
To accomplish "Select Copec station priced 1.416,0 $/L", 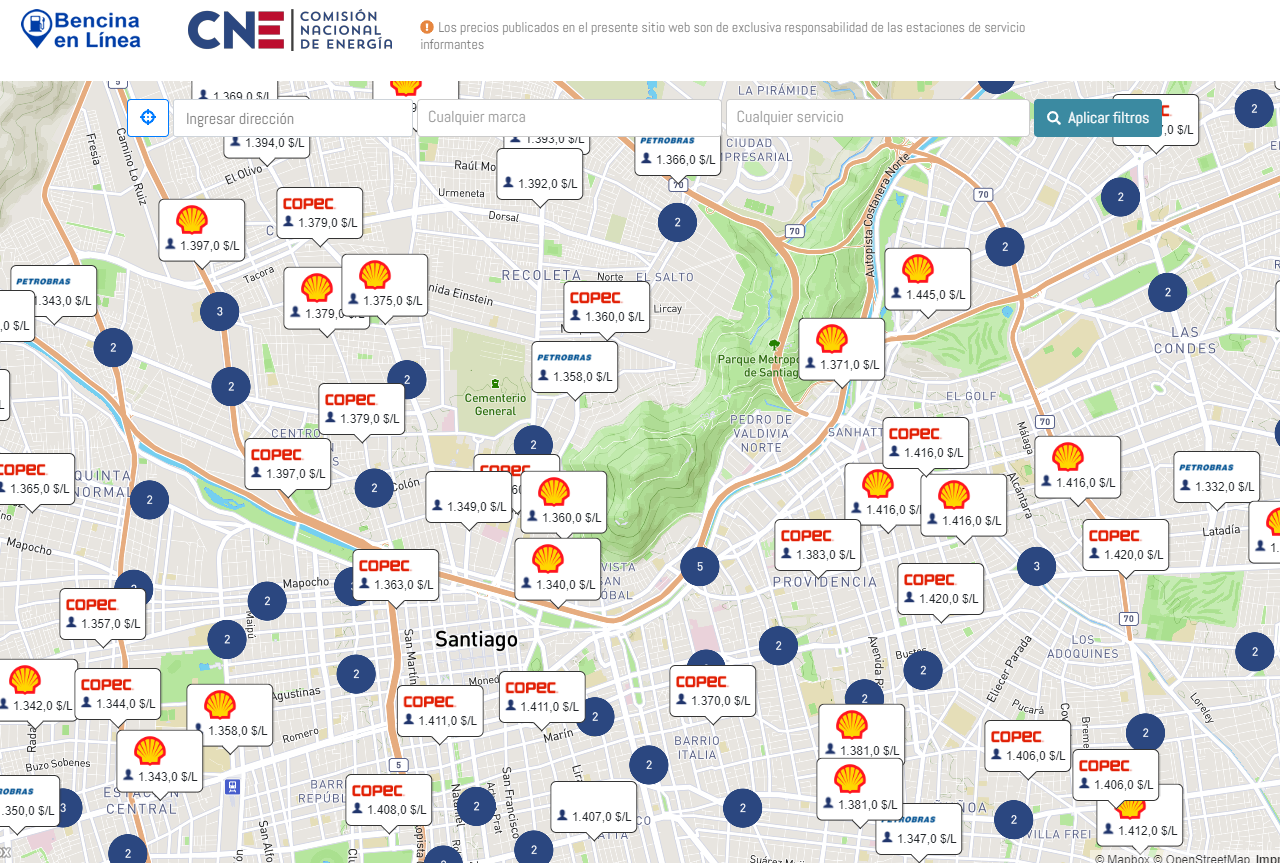I will [x=926, y=443].
